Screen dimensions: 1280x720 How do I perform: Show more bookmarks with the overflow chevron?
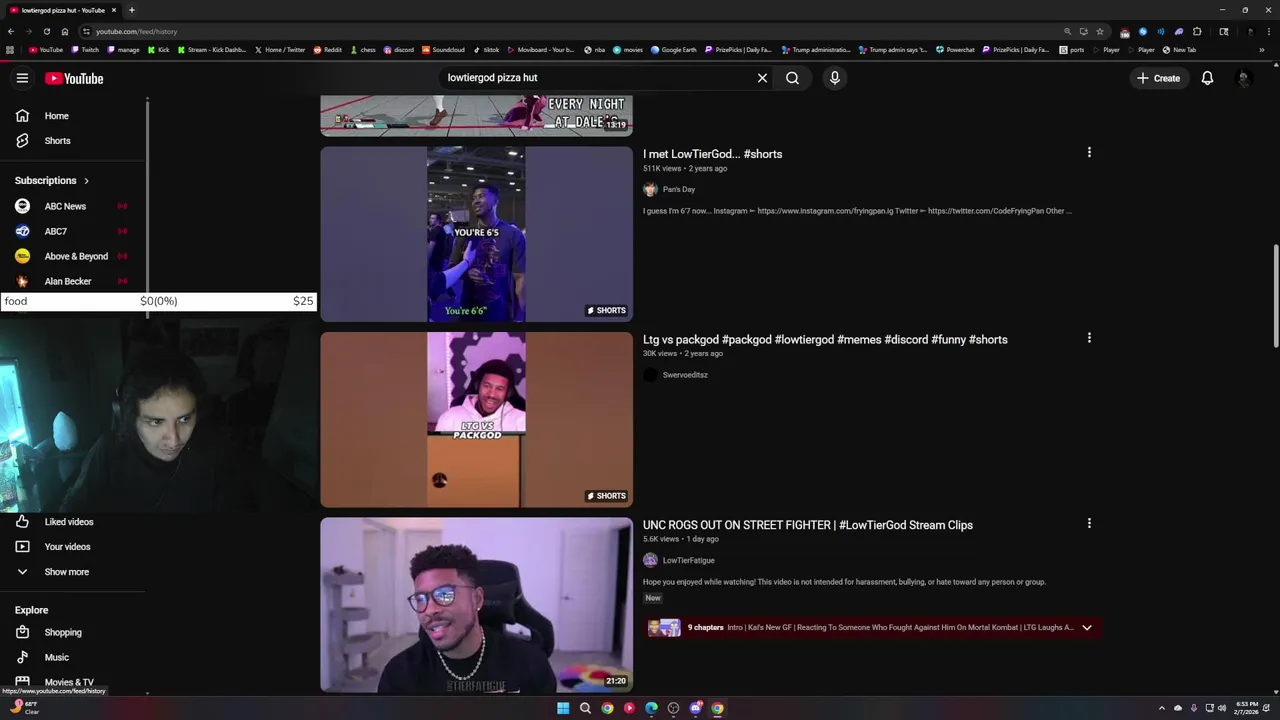tap(1261, 50)
